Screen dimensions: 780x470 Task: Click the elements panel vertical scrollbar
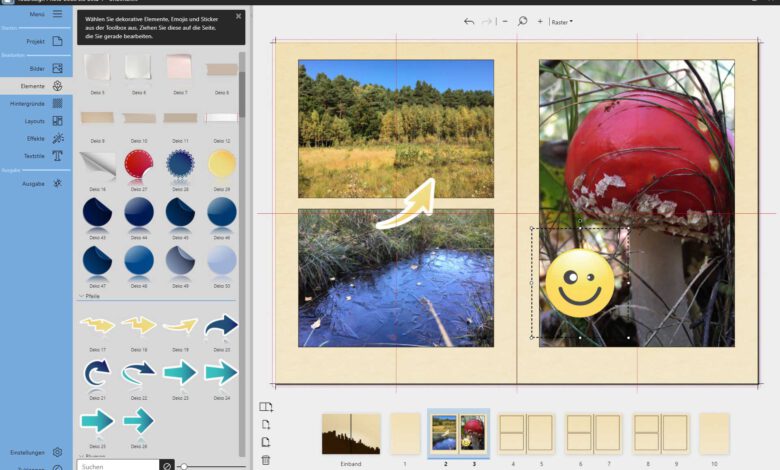[x=242, y=94]
